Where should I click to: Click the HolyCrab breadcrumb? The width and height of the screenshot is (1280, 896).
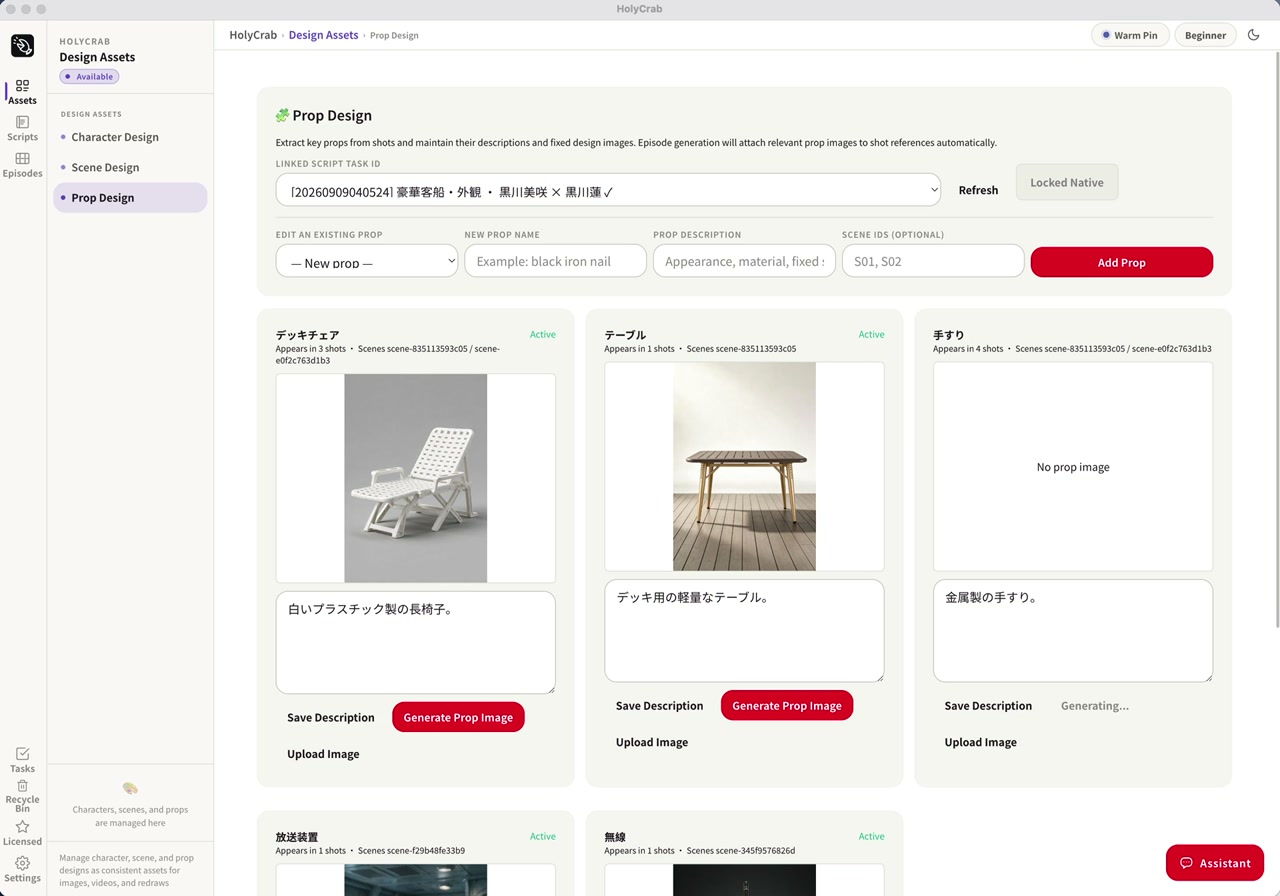click(x=253, y=35)
